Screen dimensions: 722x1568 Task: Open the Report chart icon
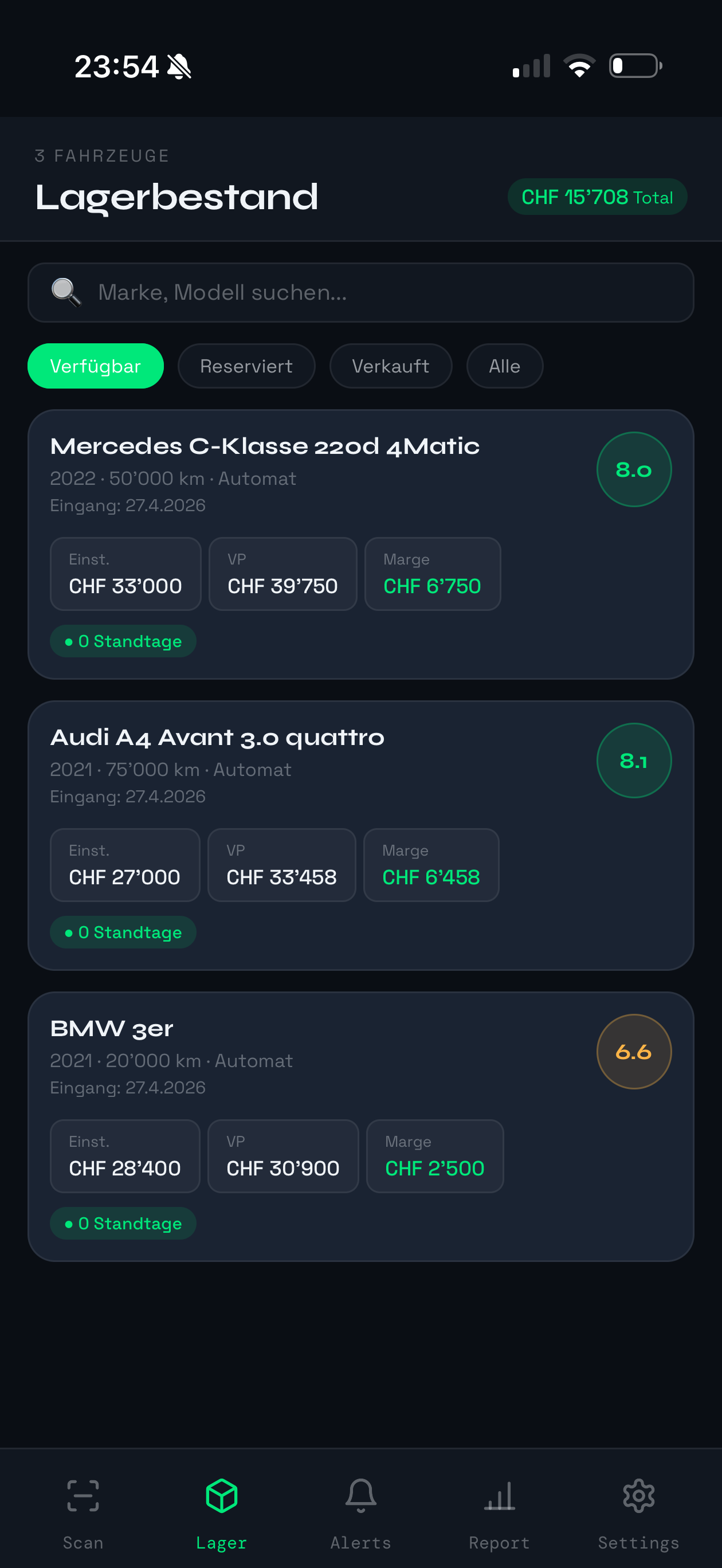[x=499, y=1496]
